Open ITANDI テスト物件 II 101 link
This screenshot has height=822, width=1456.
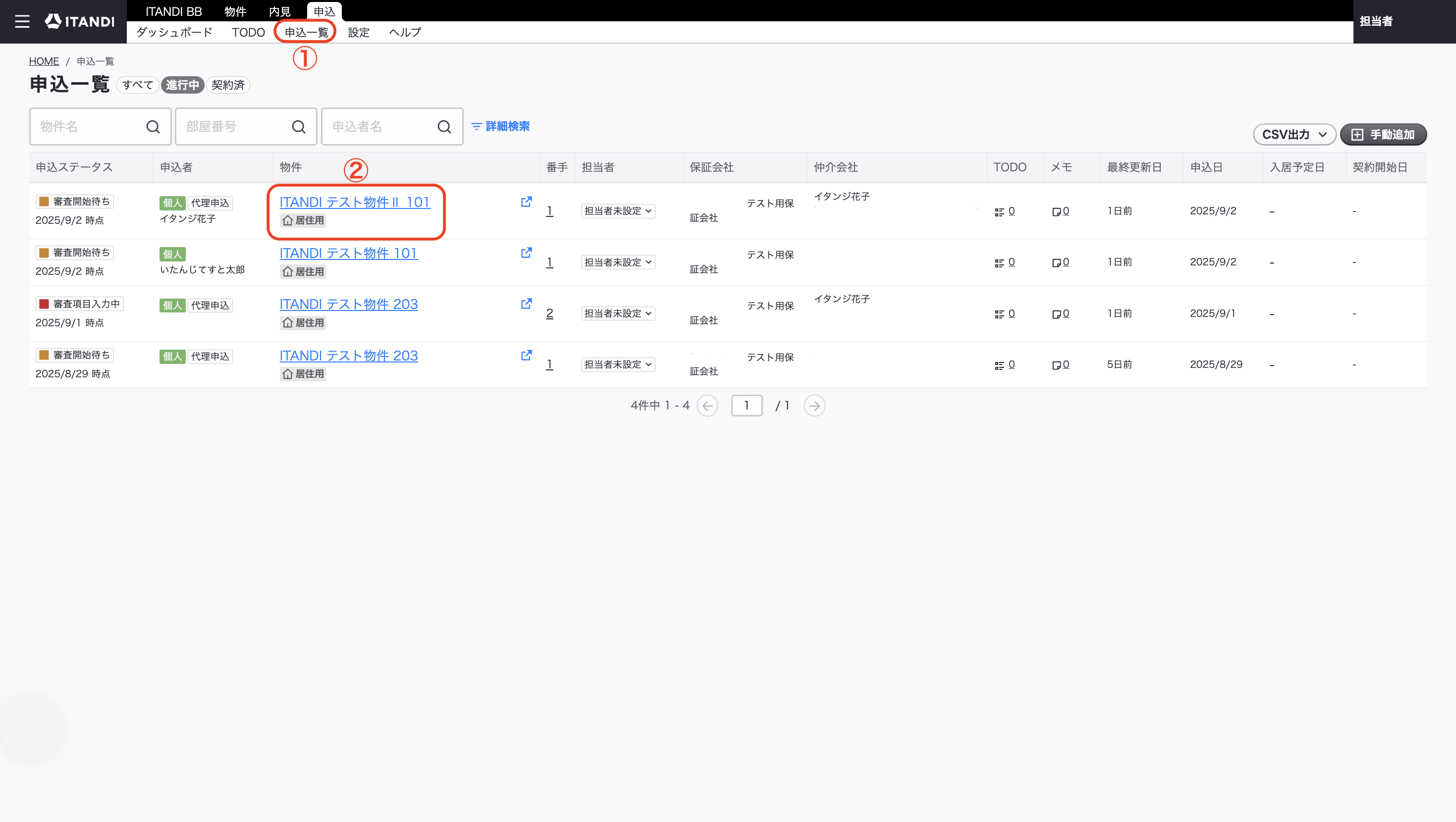coord(355,202)
